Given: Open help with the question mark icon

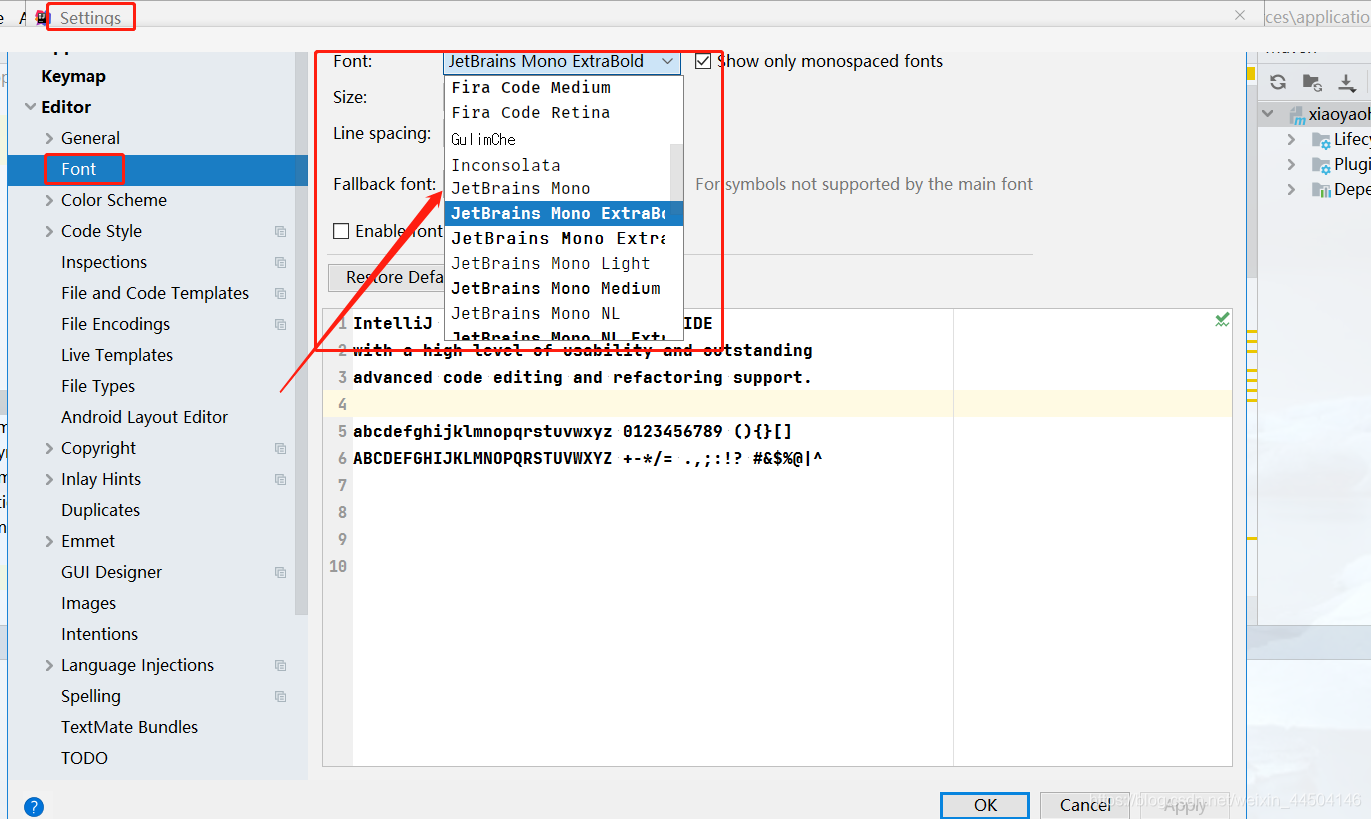Looking at the screenshot, I should point(33,806).
